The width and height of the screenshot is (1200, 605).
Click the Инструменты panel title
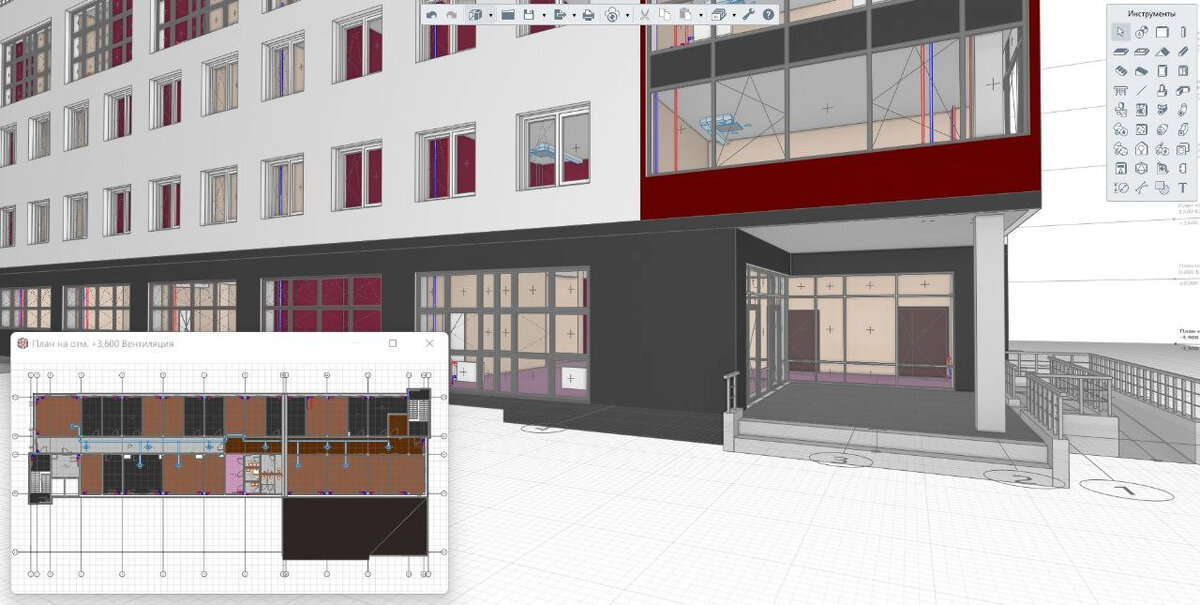[x=1151, y=13]
